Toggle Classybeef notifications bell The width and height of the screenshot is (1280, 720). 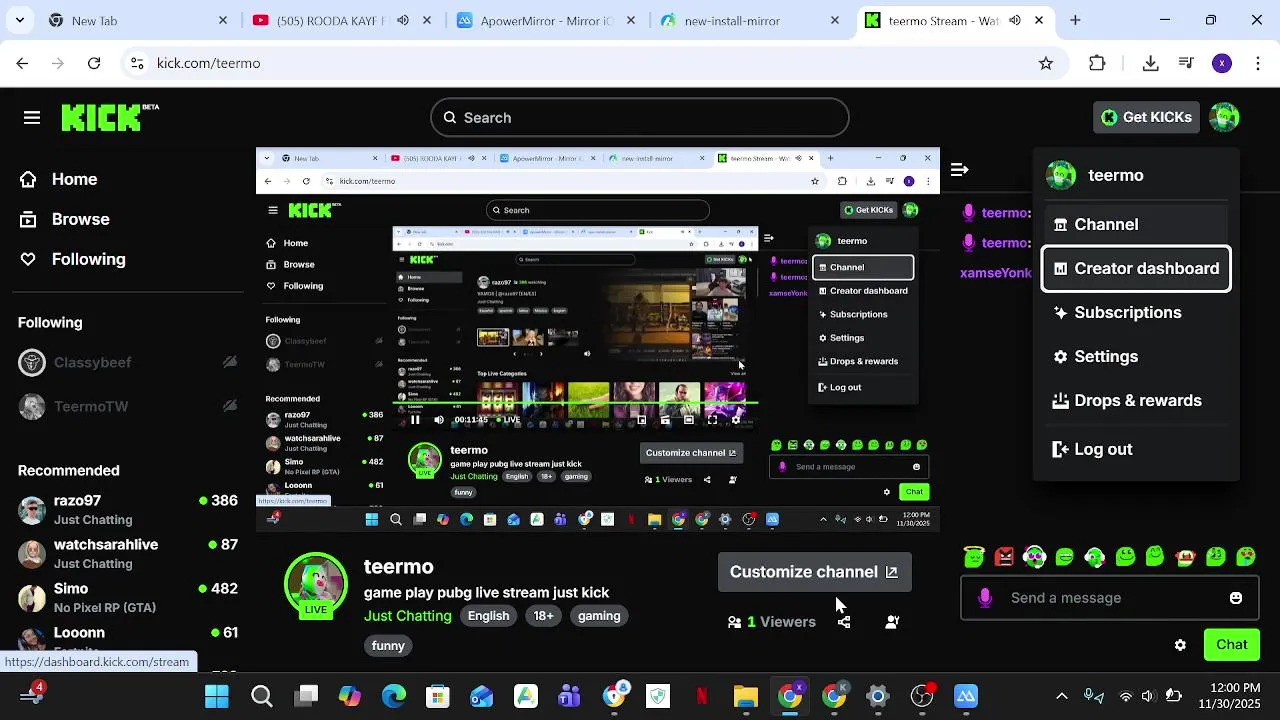(230, 362)
